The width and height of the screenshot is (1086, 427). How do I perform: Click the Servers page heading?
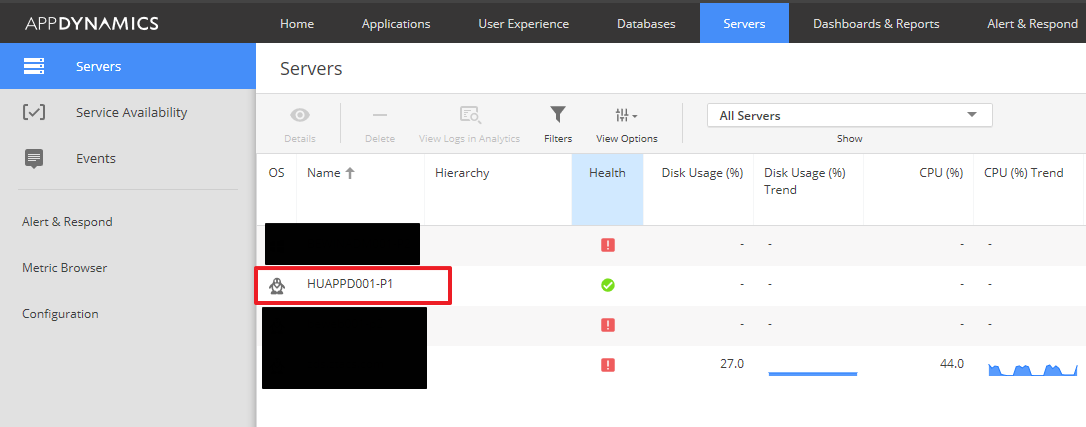(x=311, y=69)
